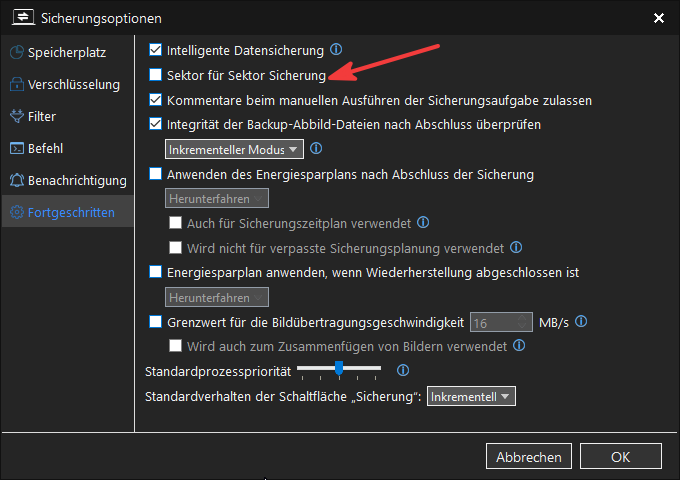Viewport: 680px width, 480px height.
Task: Close the Sicherungsoptionen dialog
Action: 659,18
